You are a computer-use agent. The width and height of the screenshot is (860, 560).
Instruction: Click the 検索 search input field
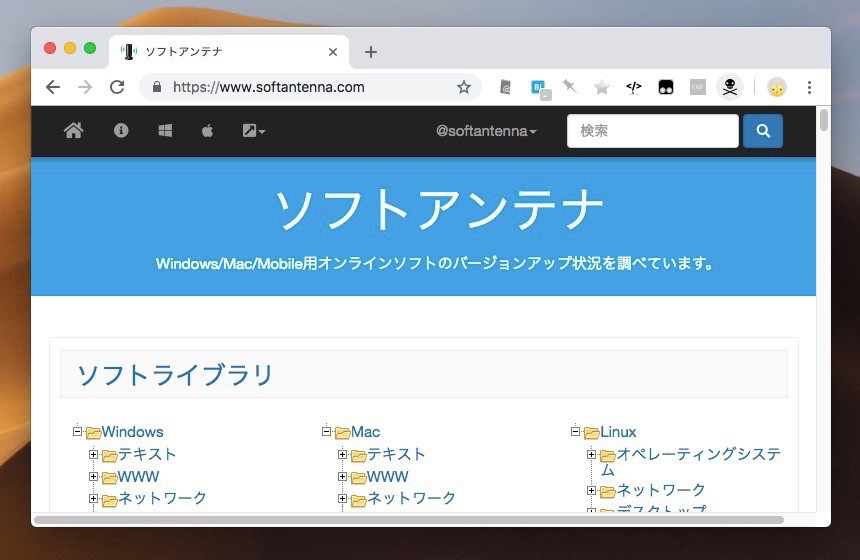pyautogui.click(x=653, y=131)
